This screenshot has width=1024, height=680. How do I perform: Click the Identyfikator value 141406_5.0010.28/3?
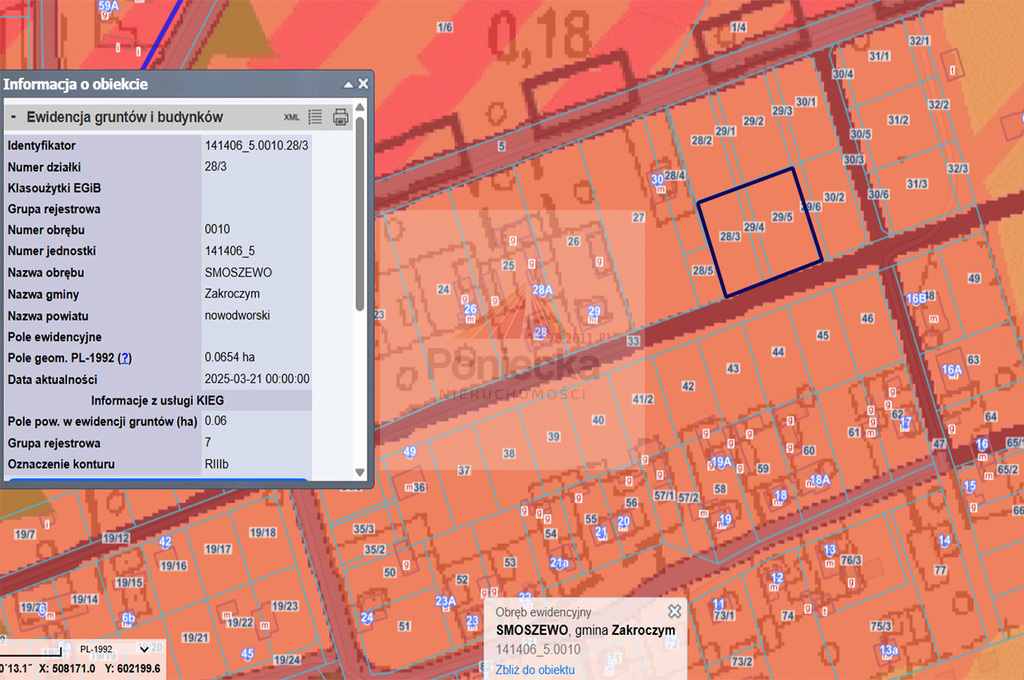tap(257, 146)
